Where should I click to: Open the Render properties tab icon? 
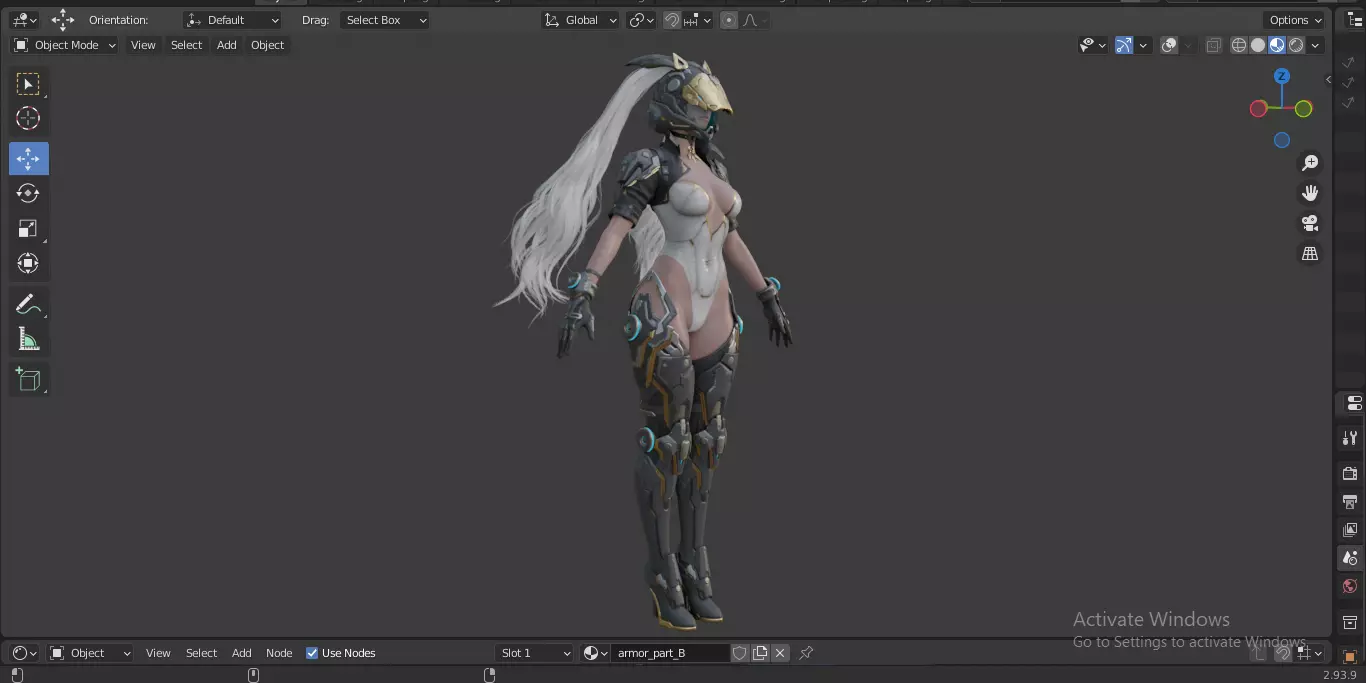coord(1350,473)
